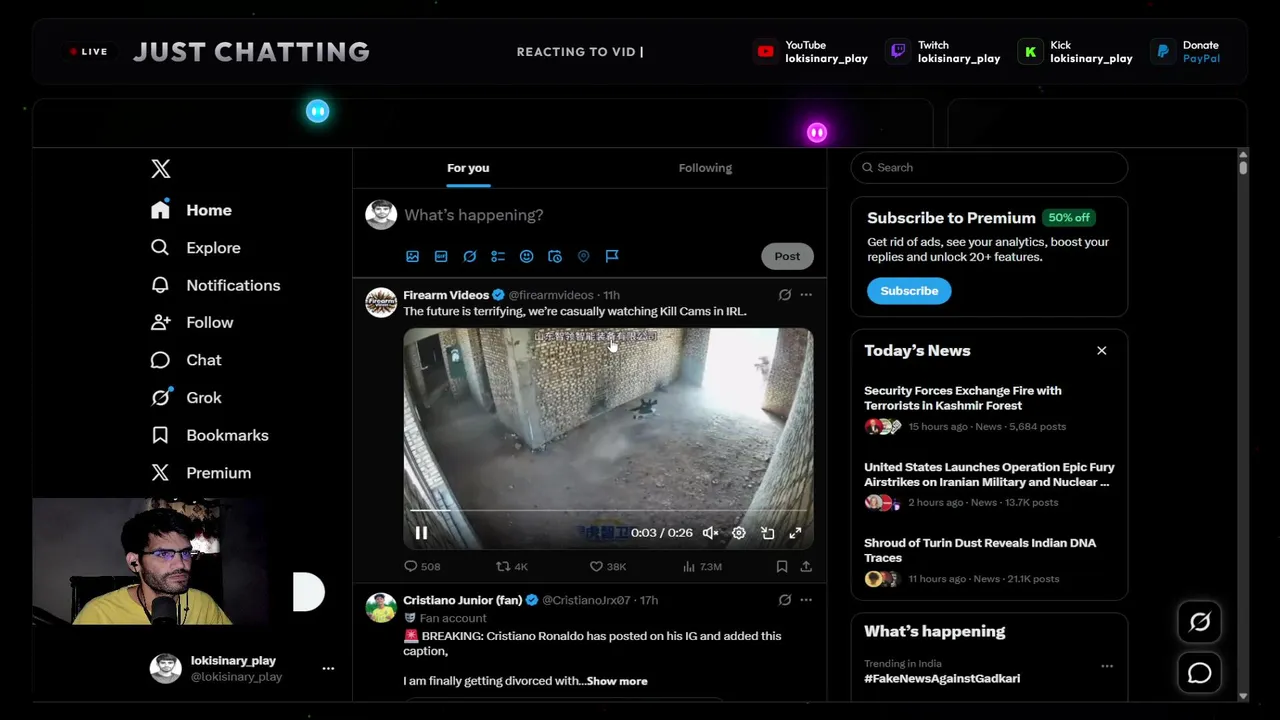Open the floating Grok button
This screenshot has width=1280, height=720.
click(1200, 622)
